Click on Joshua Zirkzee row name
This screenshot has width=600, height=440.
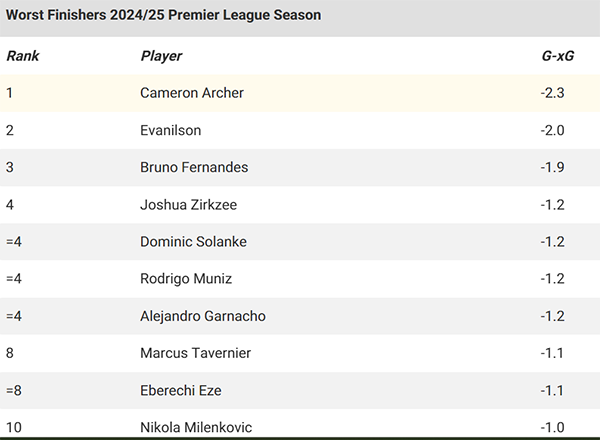click(x=188, y=205)
